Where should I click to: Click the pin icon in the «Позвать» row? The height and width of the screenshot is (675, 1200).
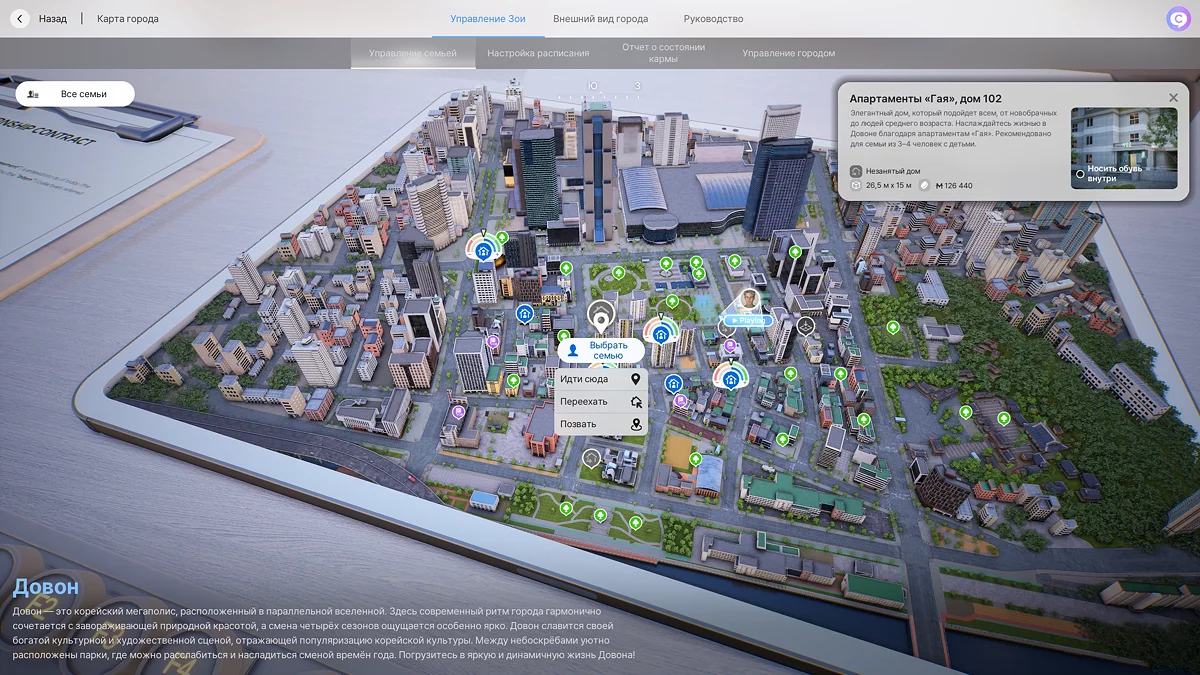point(635,424)
